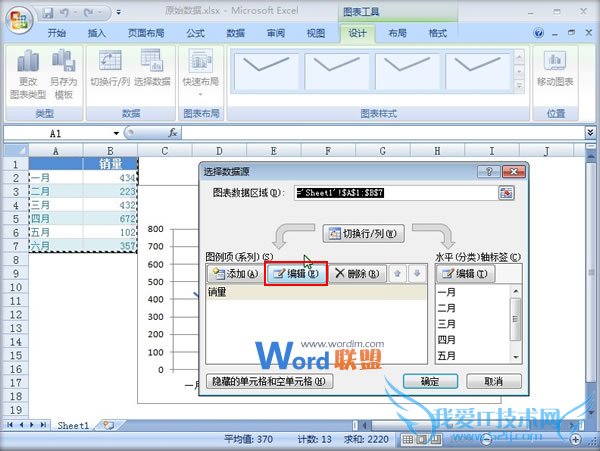Switch to Normal view in status bar

click(x=408, y=440)
